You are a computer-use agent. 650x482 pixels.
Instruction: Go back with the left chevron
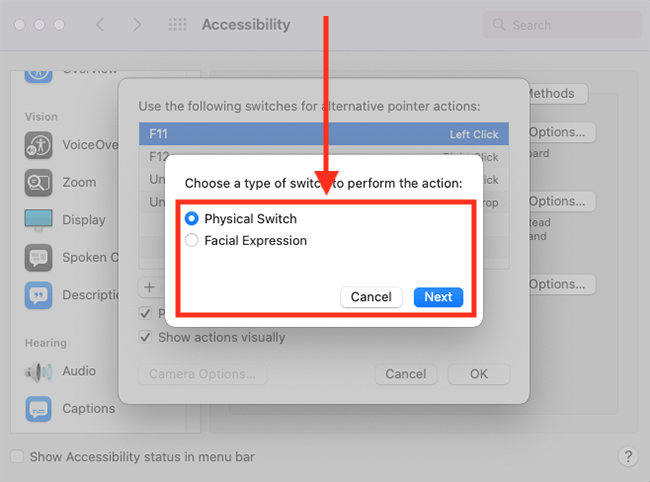[x=100, y=25]
